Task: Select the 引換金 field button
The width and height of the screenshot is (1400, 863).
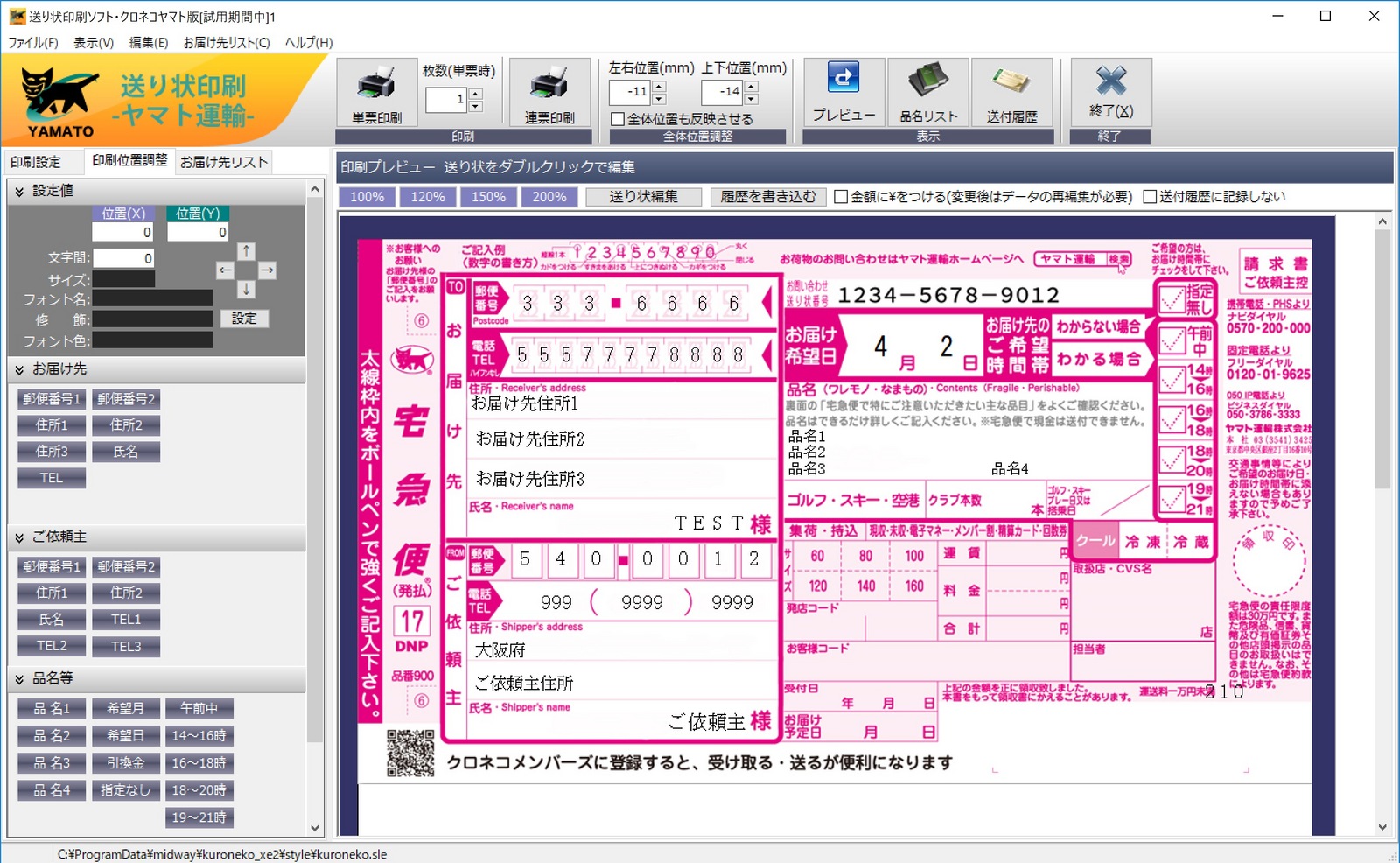Action: tap(126, 763)
